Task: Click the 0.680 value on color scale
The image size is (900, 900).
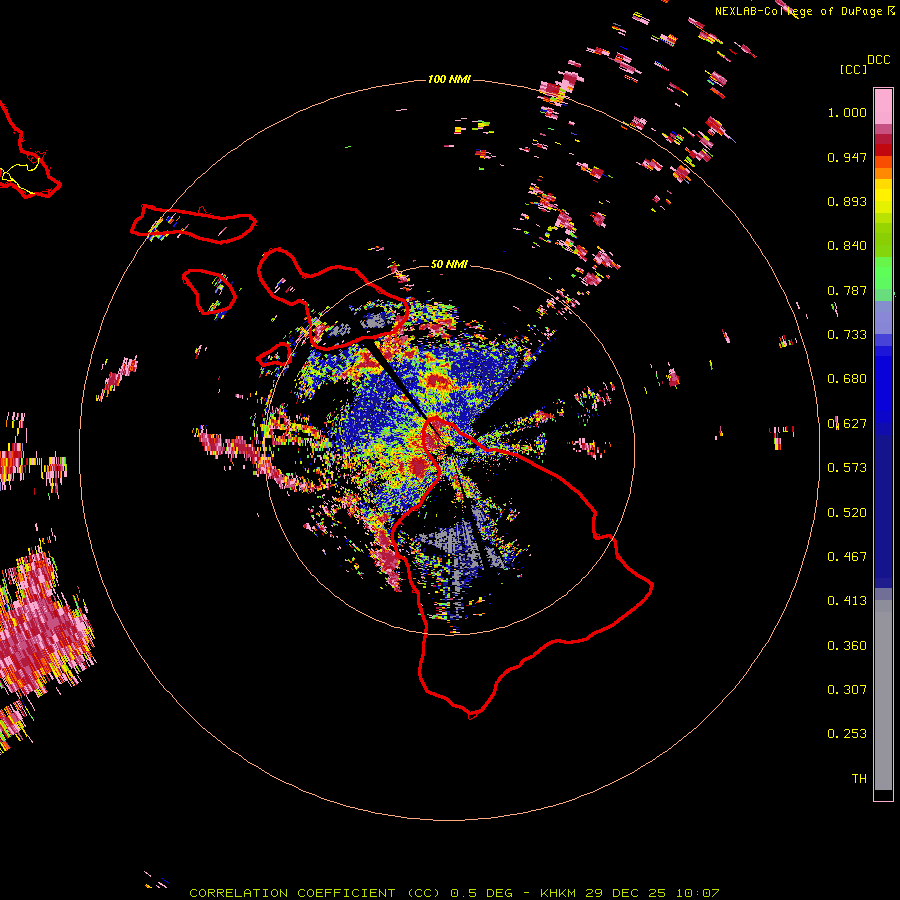Action: click(847, 379)
